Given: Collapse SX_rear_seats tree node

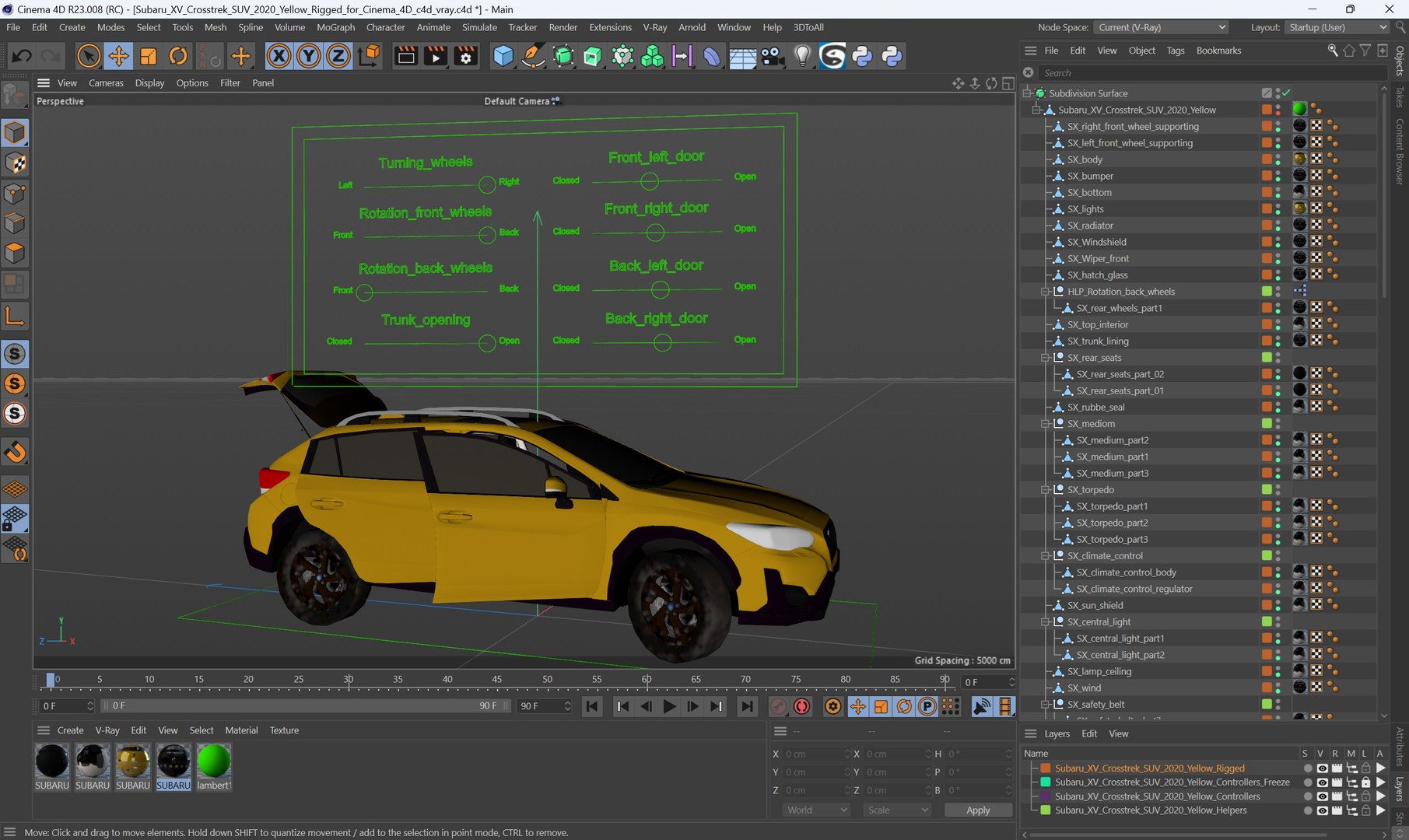Looking at the screenshot, I should 1046,358.
